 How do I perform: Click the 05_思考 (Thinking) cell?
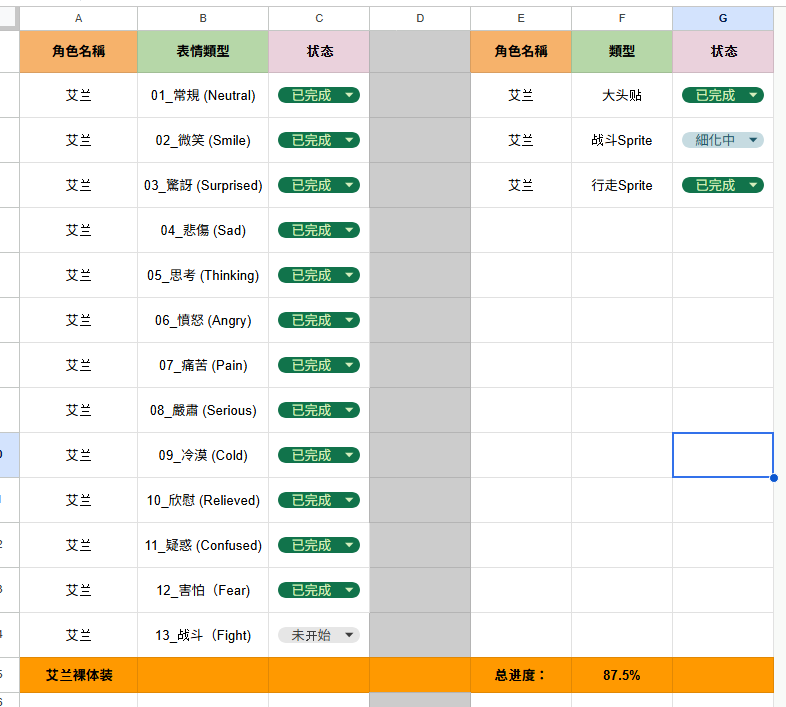pyautogui.click(x=203, y=275)
